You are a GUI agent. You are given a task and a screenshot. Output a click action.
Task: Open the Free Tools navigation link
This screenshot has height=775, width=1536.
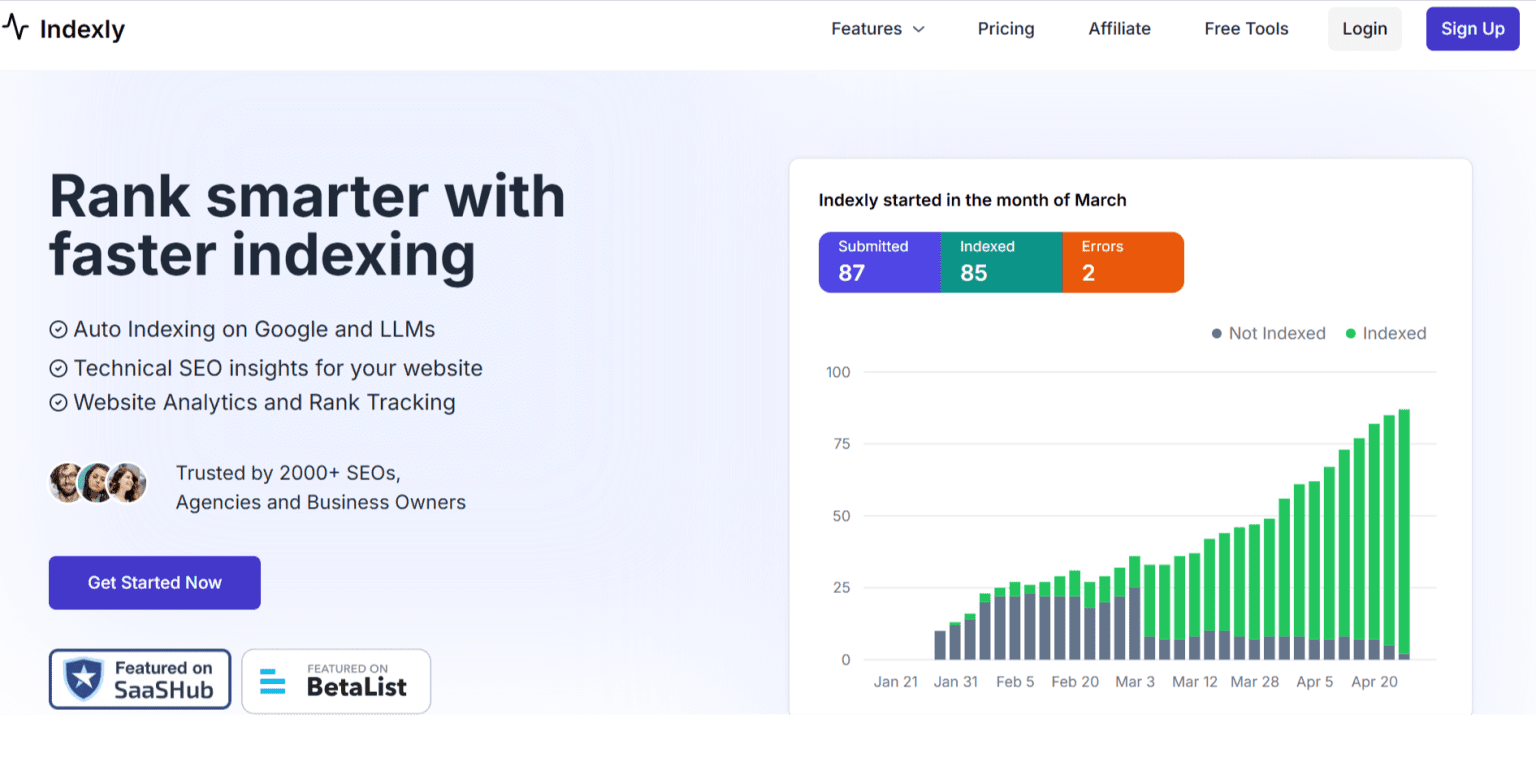point(1246,29)
